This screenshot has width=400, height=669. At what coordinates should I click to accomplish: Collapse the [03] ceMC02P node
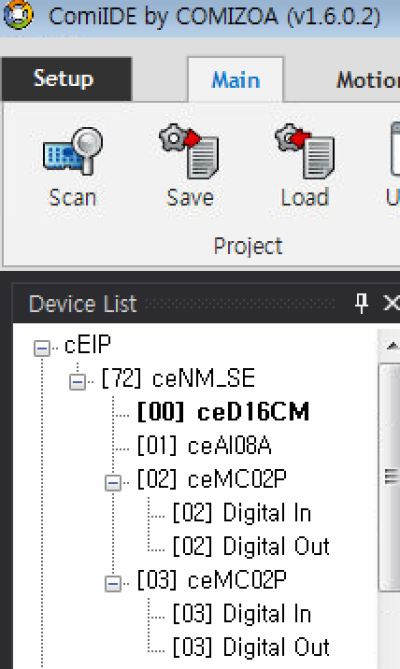pyautogui.click(x=113, y=584)
